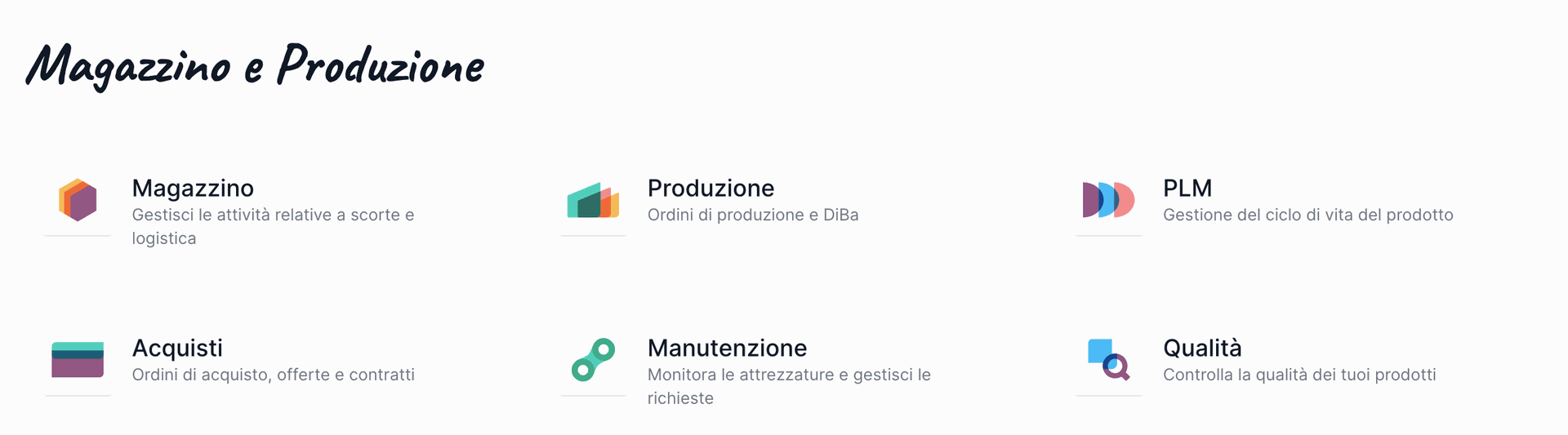This screenshot has width=1568, height=435.
Task: Open the Magazzino app title link
Action: tap(193, 189)
